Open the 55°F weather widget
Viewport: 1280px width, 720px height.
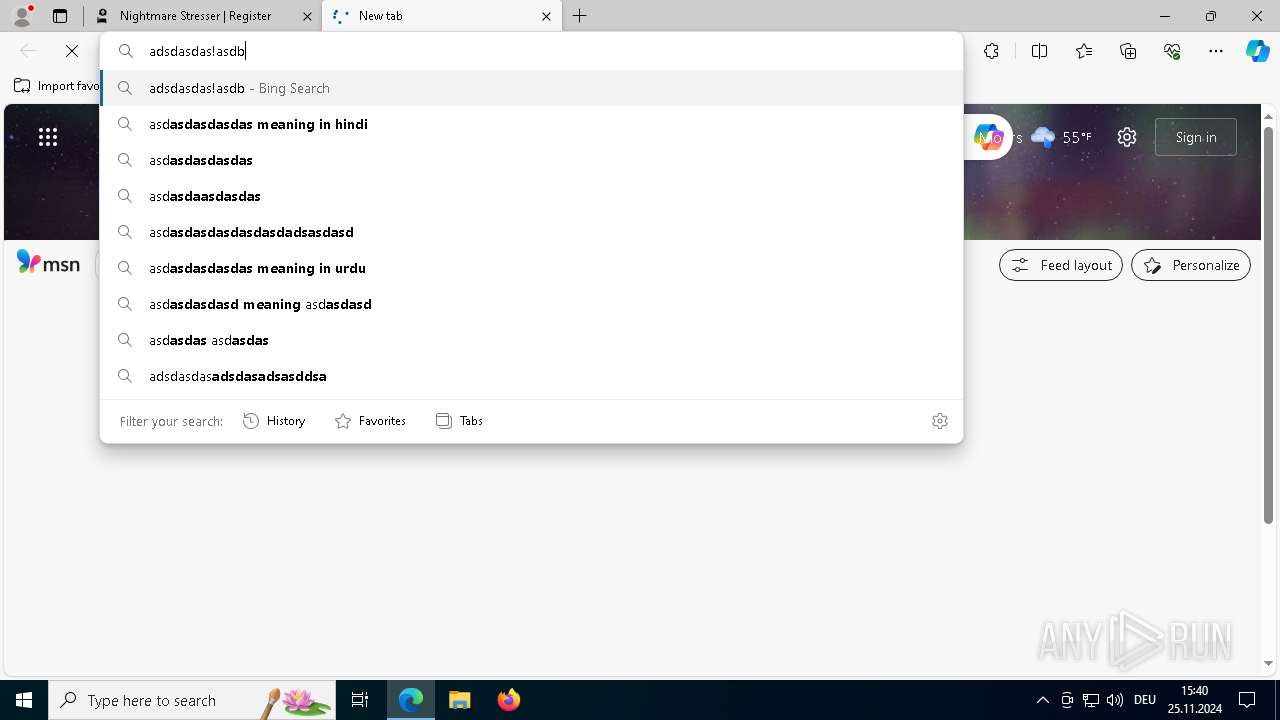pyautogui.click(x=1062, y=137)
